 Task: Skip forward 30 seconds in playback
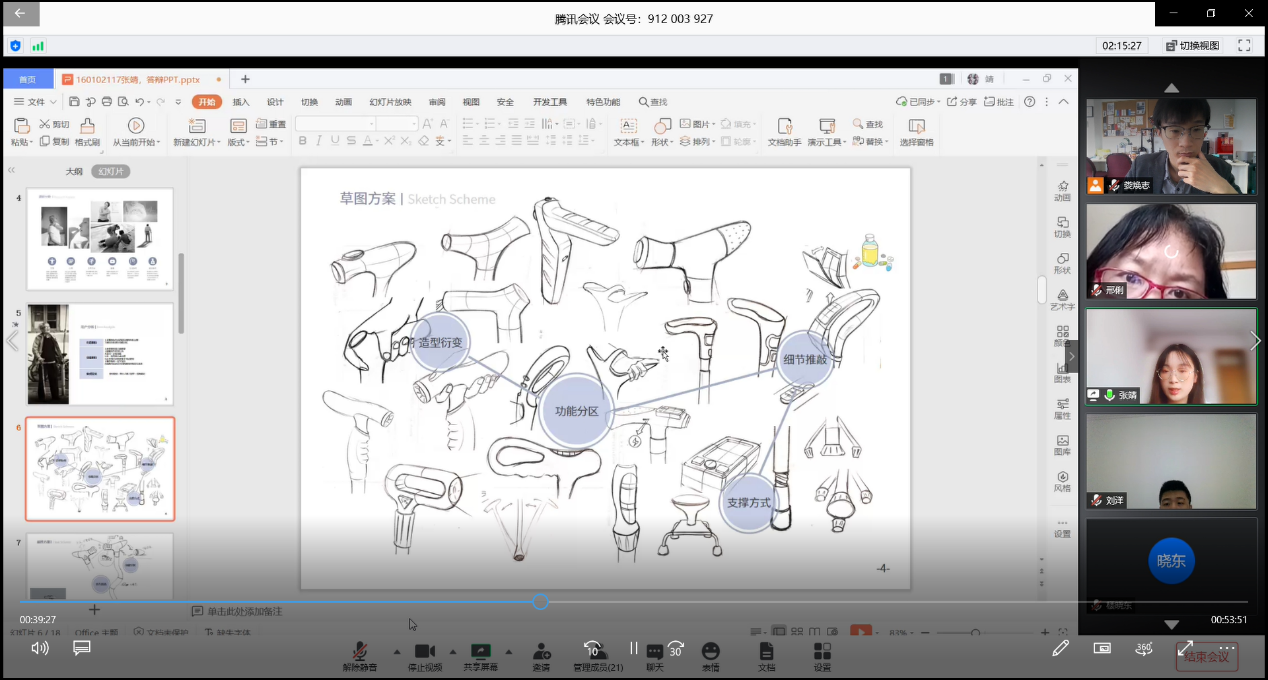[676, 649]
